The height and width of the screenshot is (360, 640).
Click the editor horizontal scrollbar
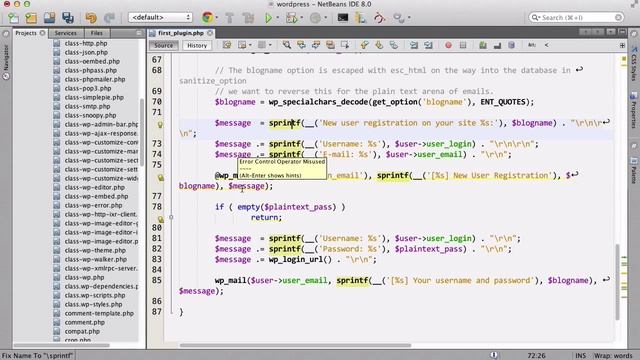296,345
